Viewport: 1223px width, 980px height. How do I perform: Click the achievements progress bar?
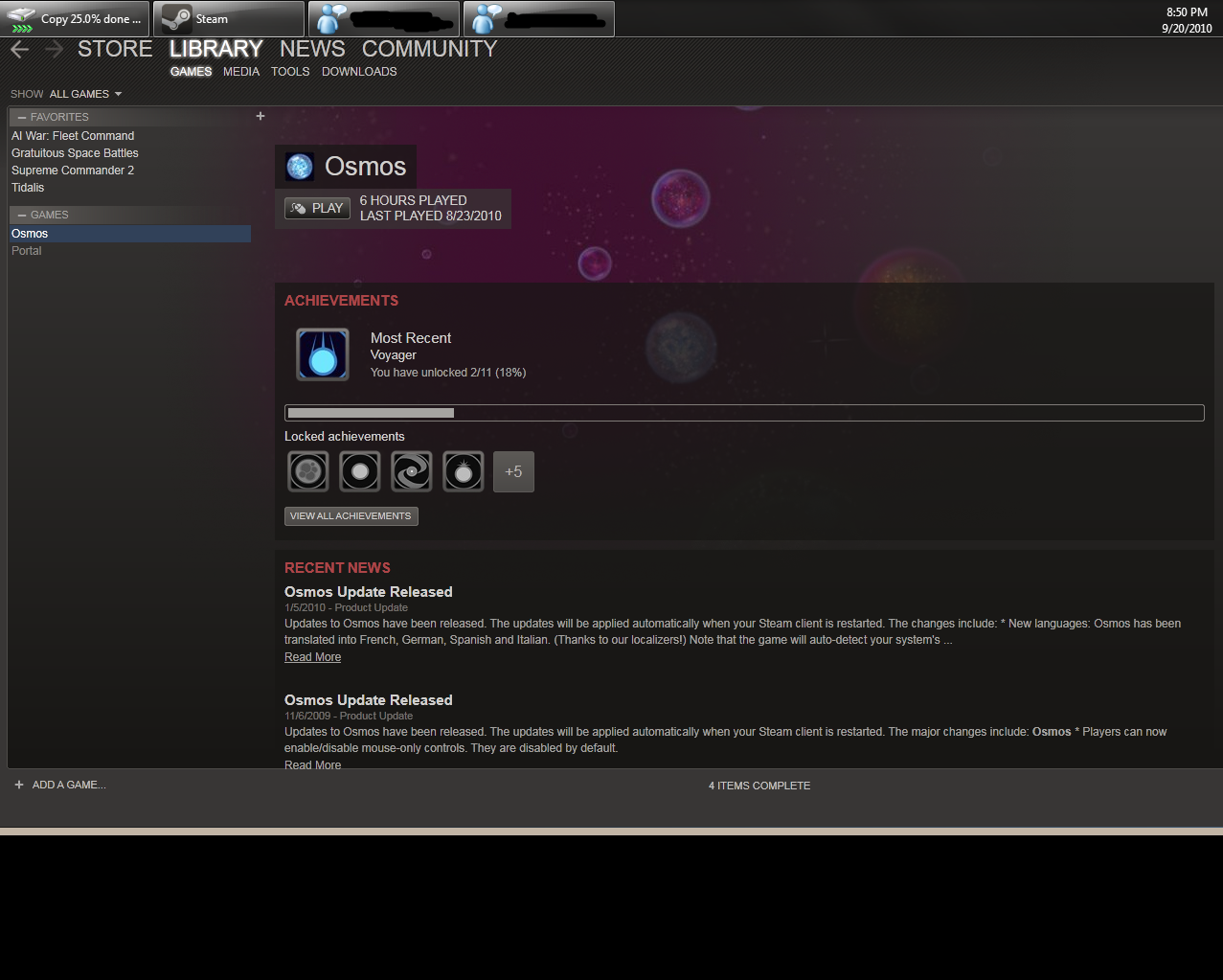click(744, 413)
